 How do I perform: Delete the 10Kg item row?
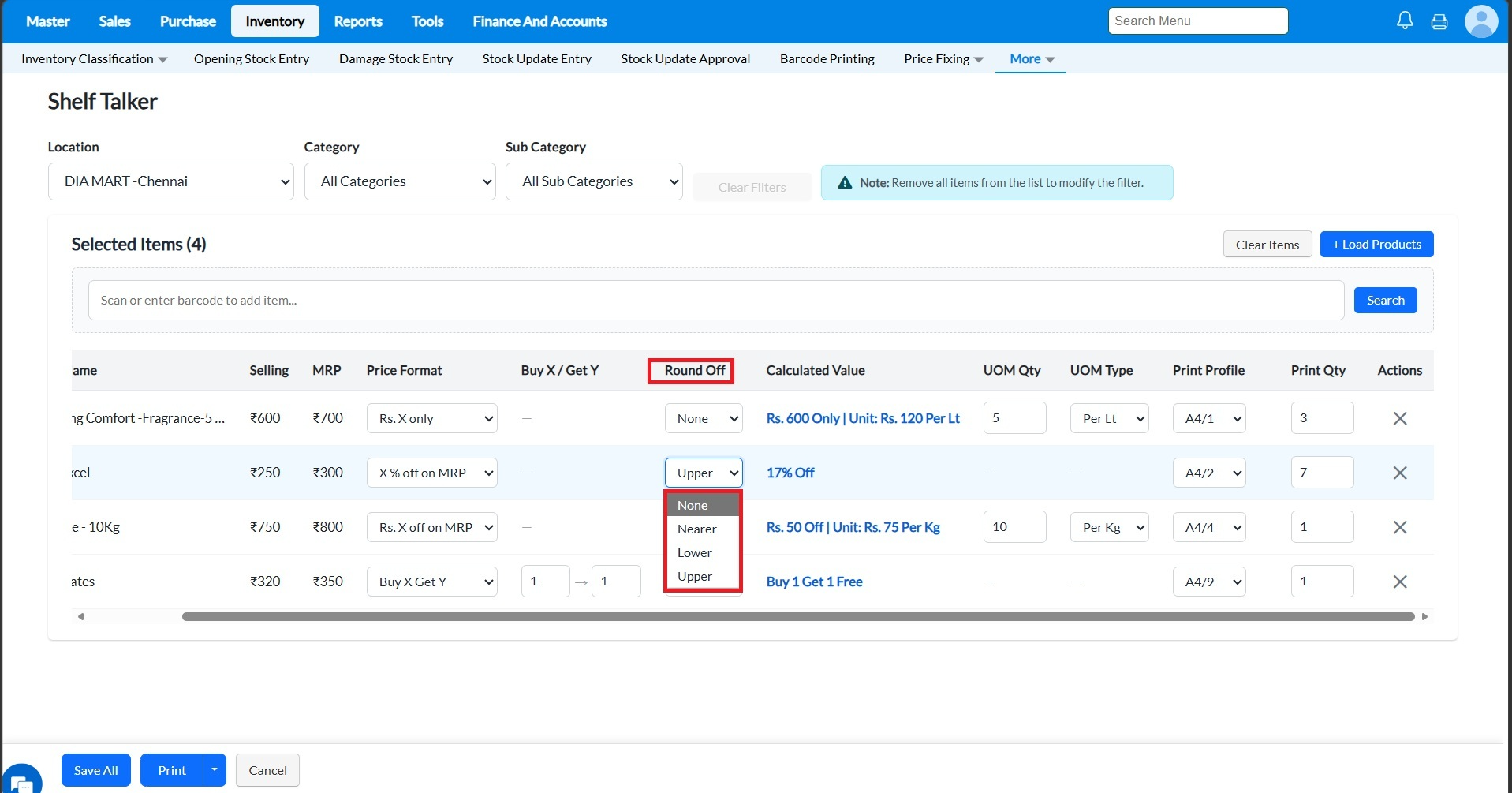pos(1400,527)
